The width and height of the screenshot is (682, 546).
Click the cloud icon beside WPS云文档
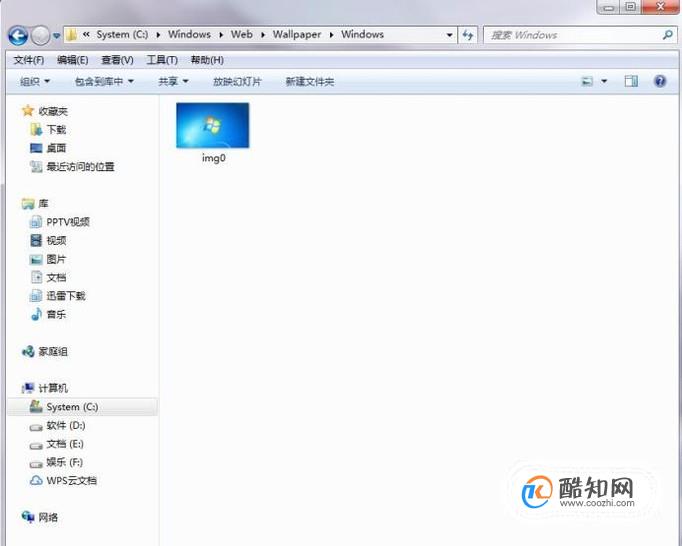tap(36, 481)
